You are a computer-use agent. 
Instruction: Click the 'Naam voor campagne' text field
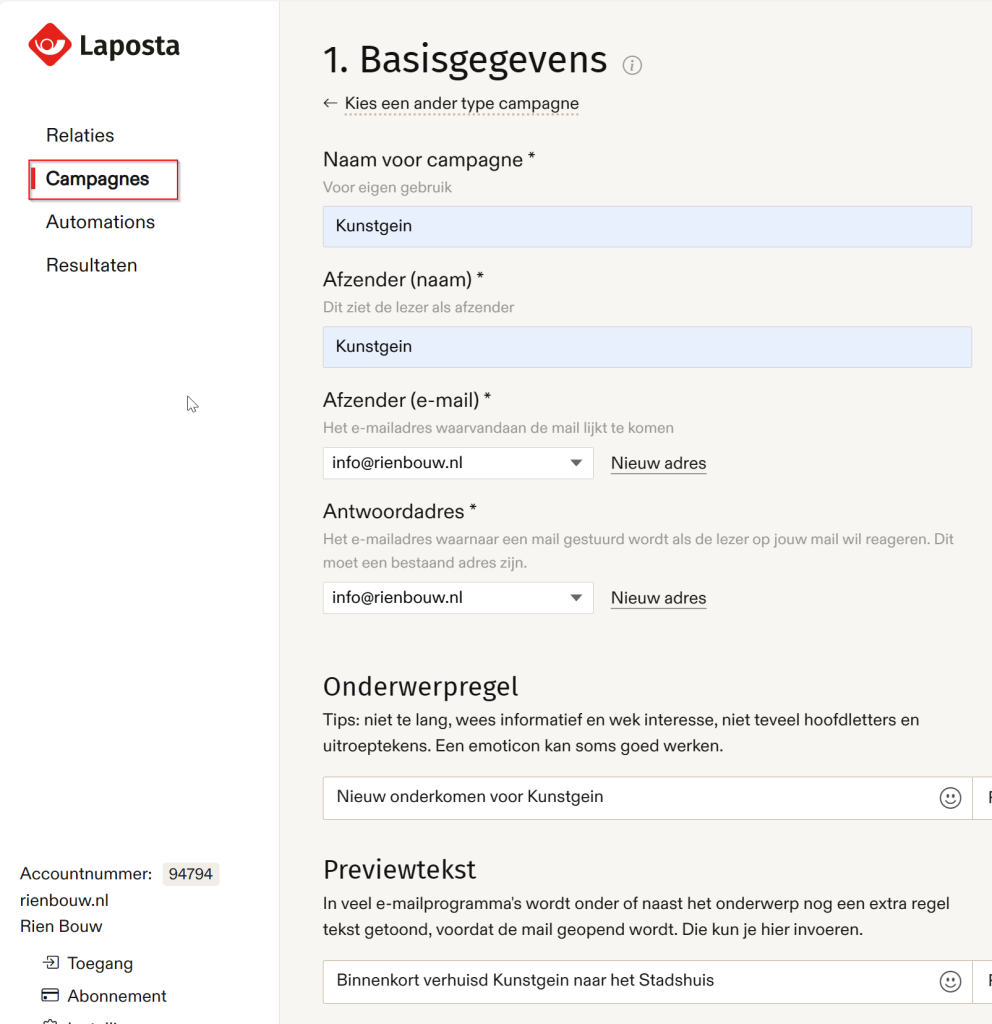point(647,226)
